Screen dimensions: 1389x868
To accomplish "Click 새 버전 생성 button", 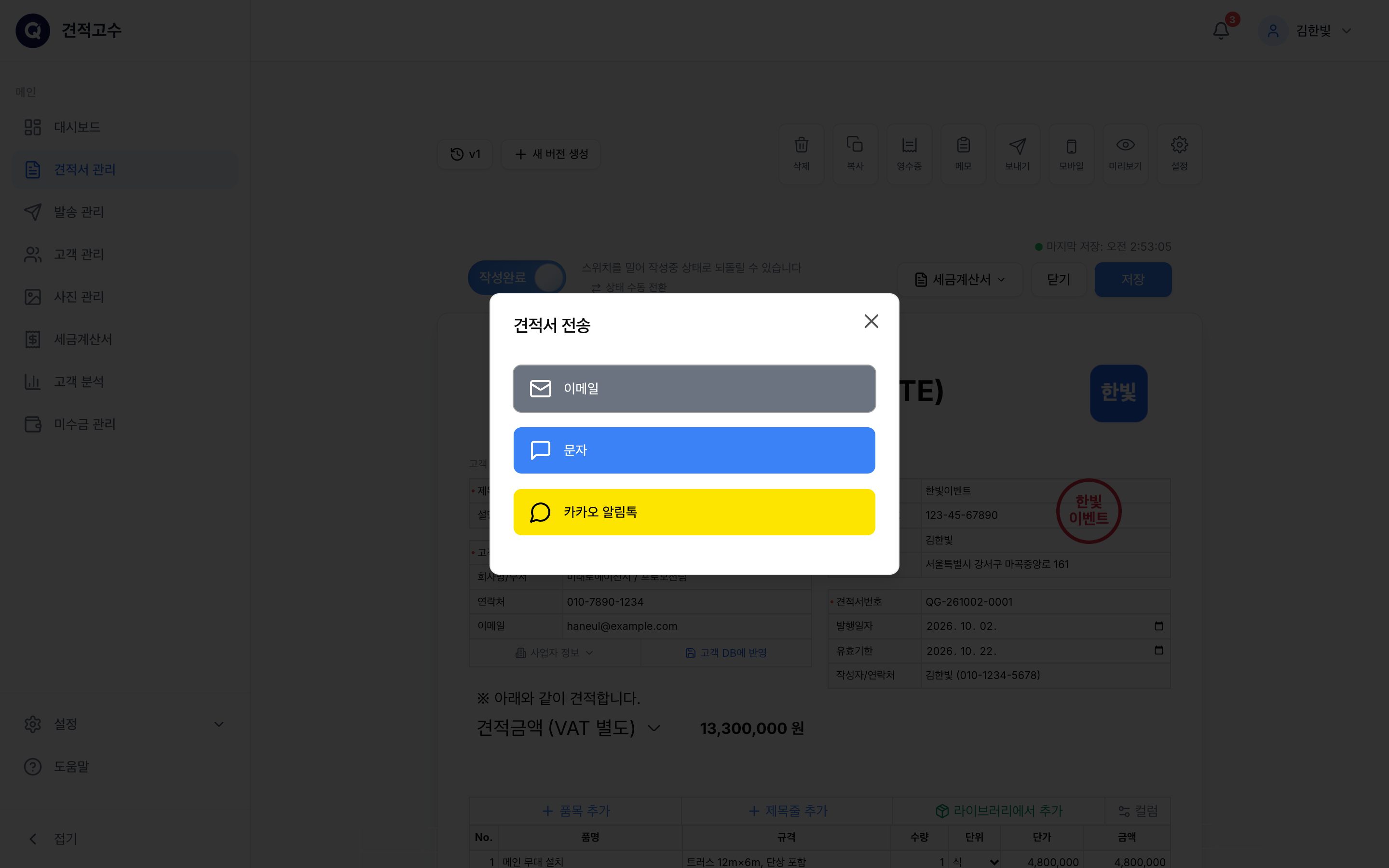I will 551,154.
